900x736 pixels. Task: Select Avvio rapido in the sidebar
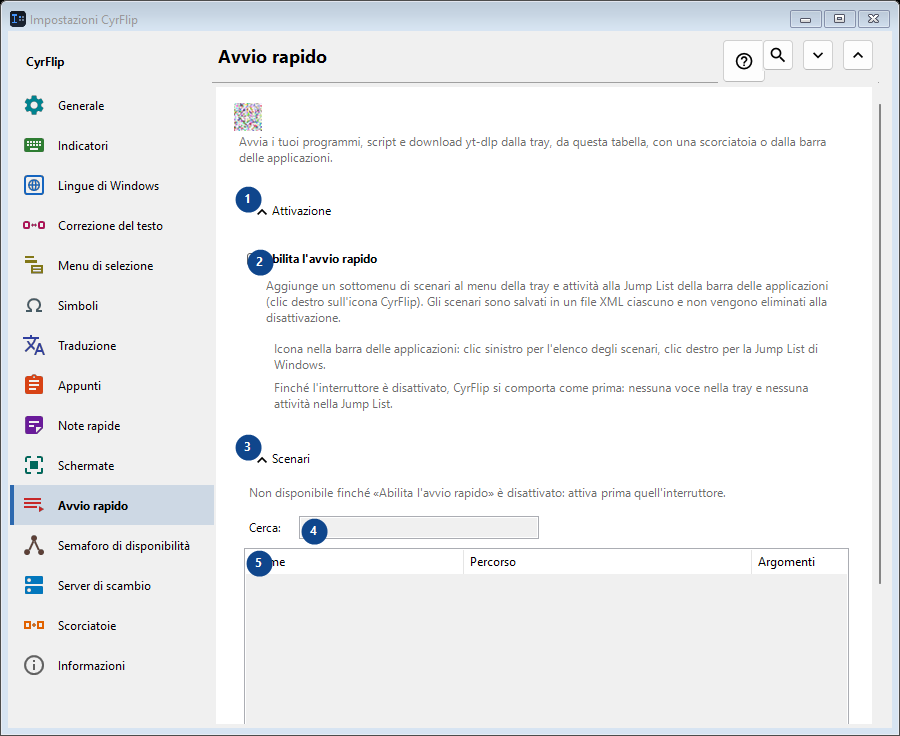point(112,505)
